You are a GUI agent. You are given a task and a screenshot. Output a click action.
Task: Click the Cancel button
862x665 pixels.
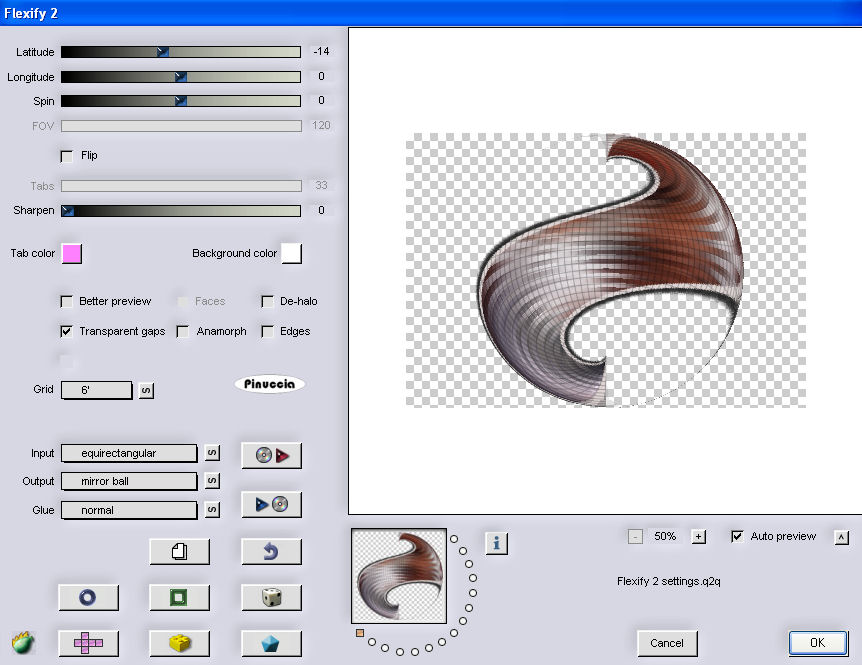tap(667, 643)
